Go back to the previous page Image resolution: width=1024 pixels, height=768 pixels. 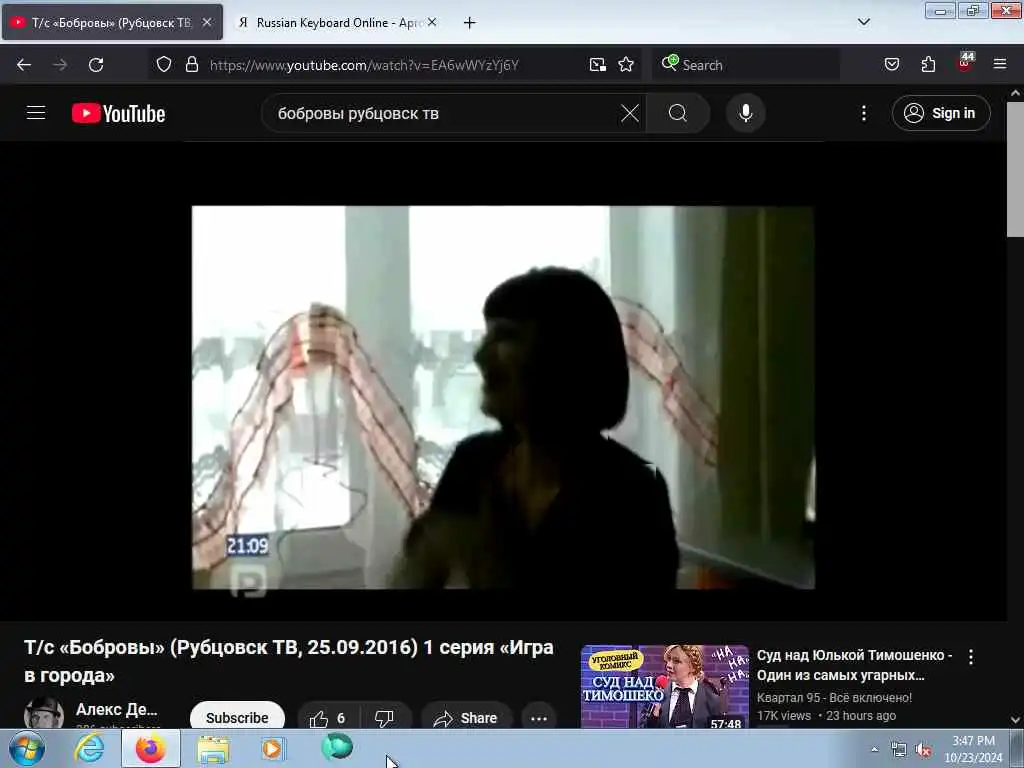pos(24,65)
